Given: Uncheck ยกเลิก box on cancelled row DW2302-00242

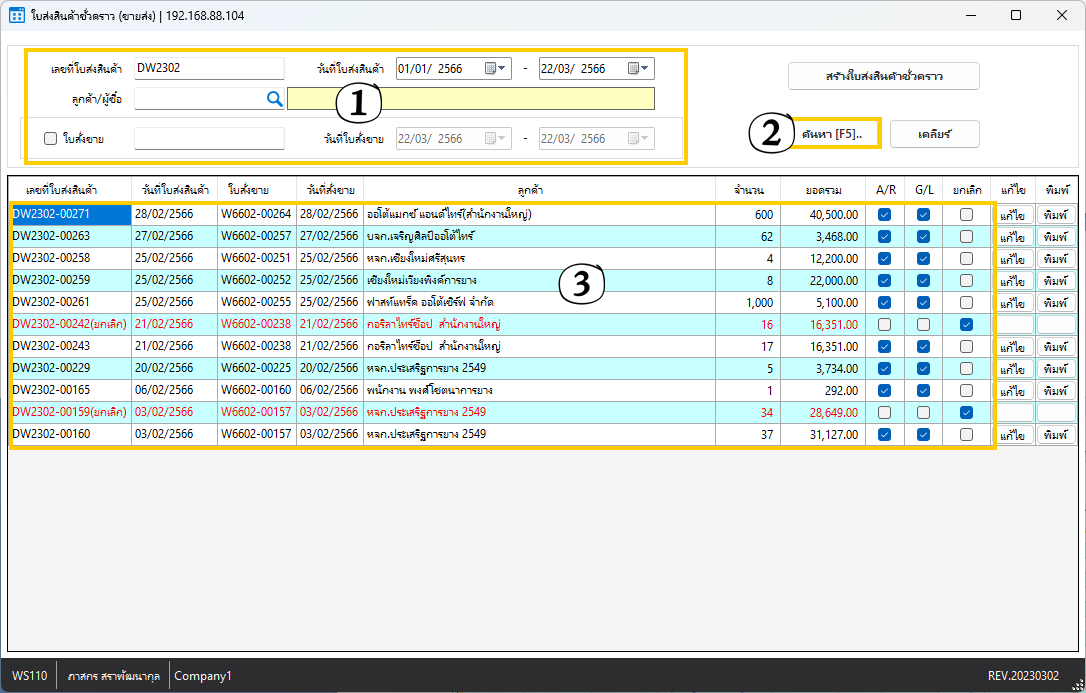Looking at the screenshot, I should point(966,325).
